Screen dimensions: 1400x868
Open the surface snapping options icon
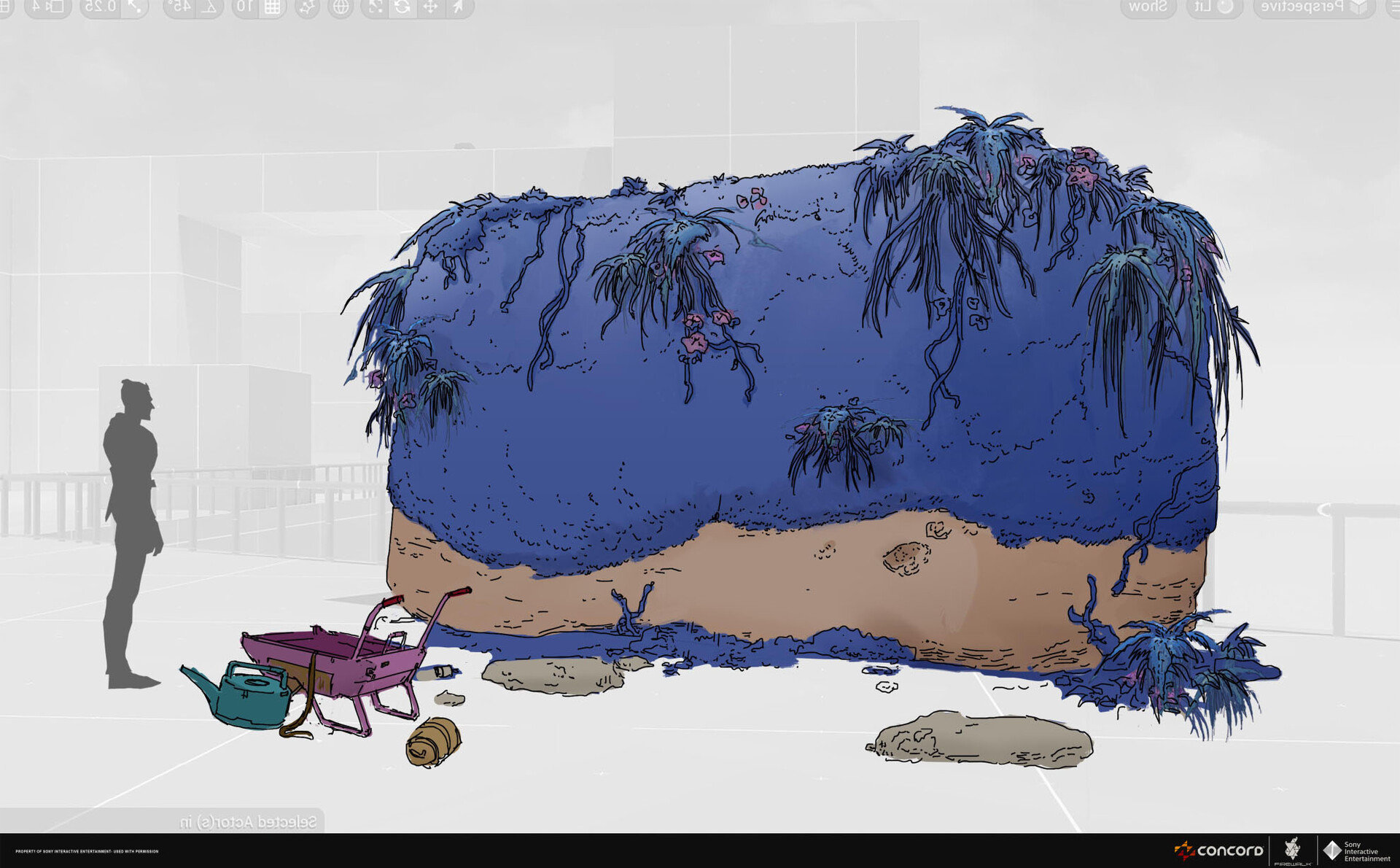pyautogui.click(x=307, y=7)
